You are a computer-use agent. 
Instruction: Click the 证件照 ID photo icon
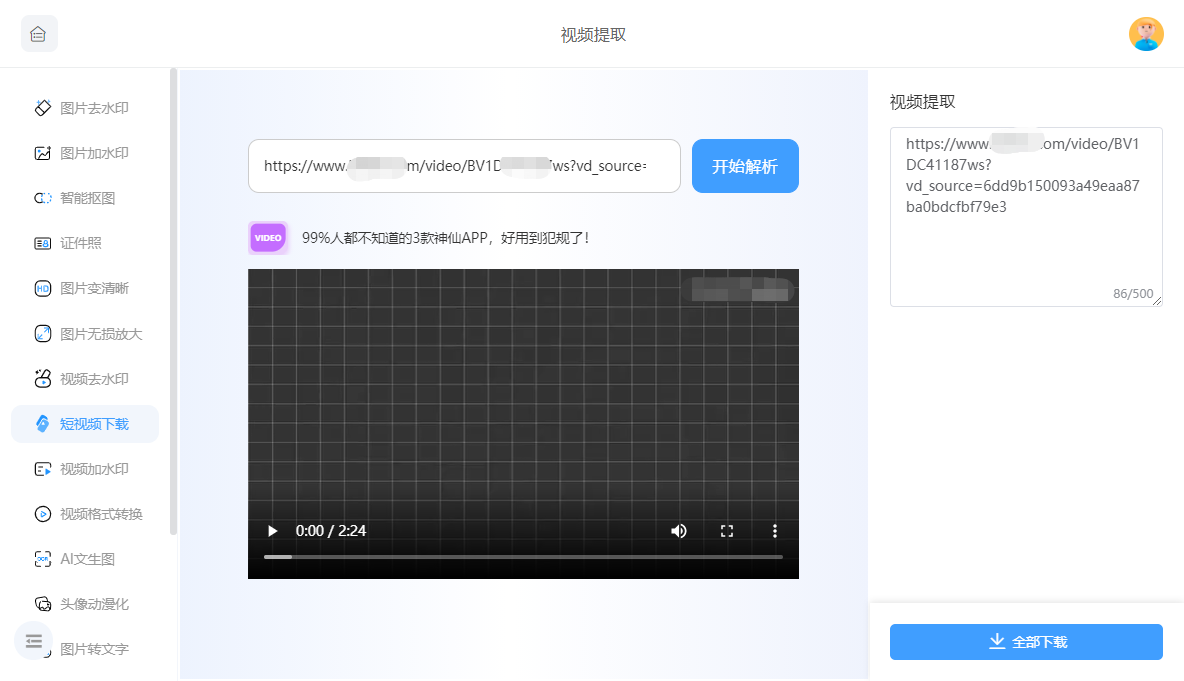coord(43,243)
